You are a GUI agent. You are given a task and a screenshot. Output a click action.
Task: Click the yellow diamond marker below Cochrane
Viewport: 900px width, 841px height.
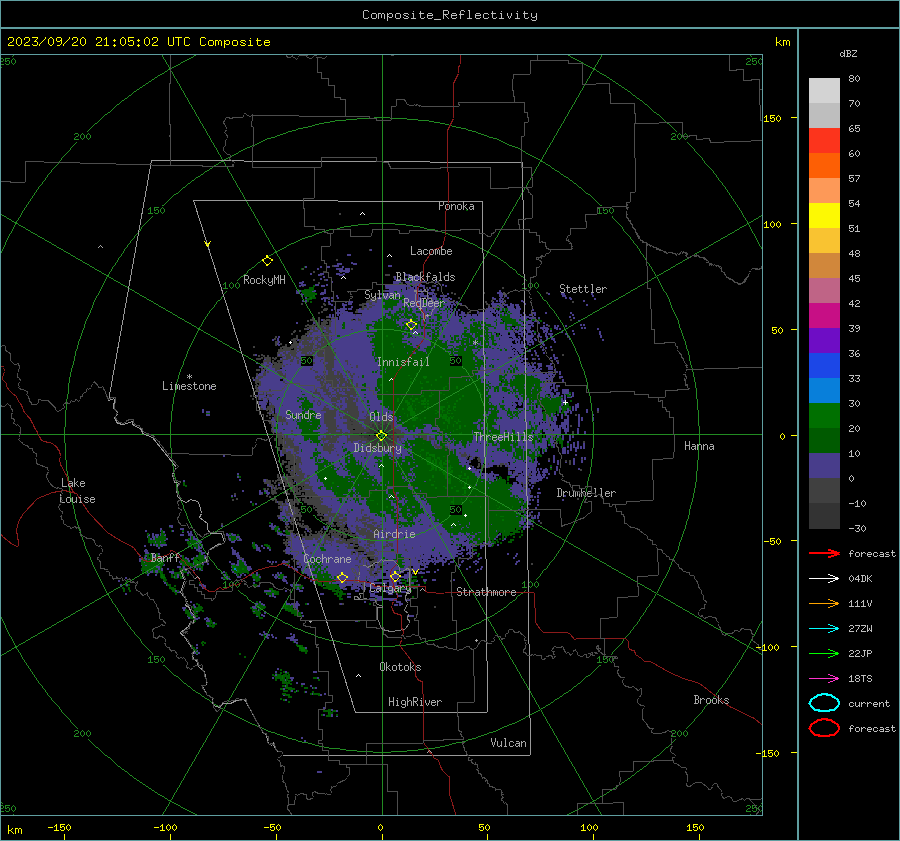click(x=342, y=578)
